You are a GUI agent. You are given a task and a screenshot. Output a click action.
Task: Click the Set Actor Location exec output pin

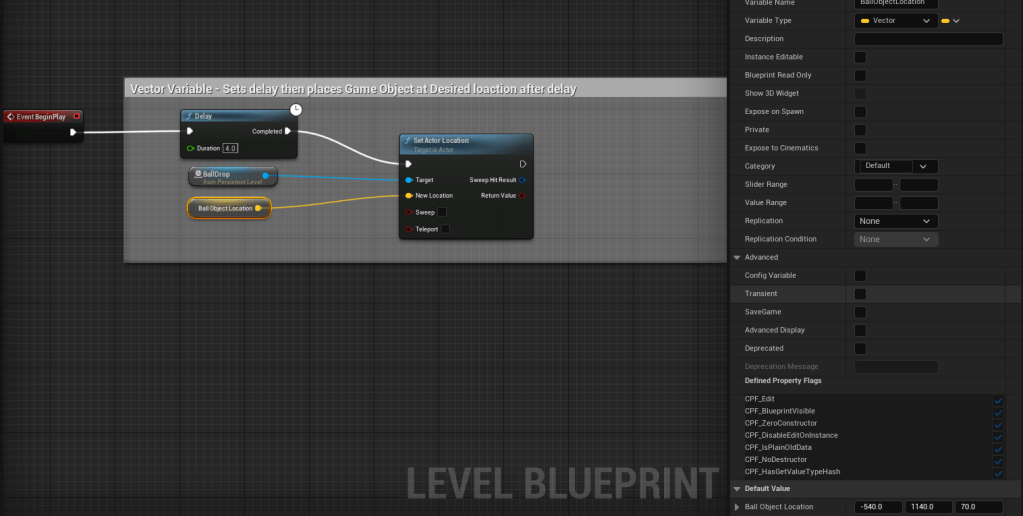click(522, 164)
